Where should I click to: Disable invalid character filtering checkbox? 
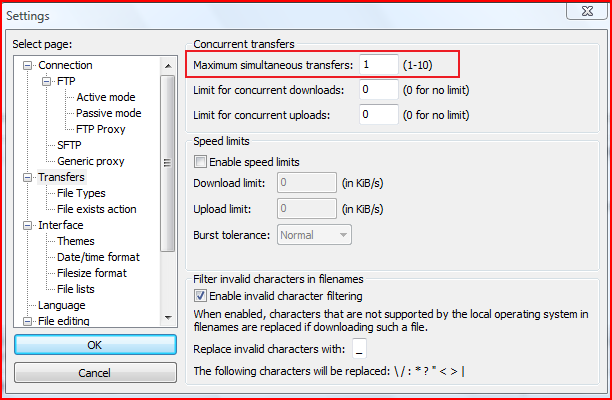(x=200, y=296)
